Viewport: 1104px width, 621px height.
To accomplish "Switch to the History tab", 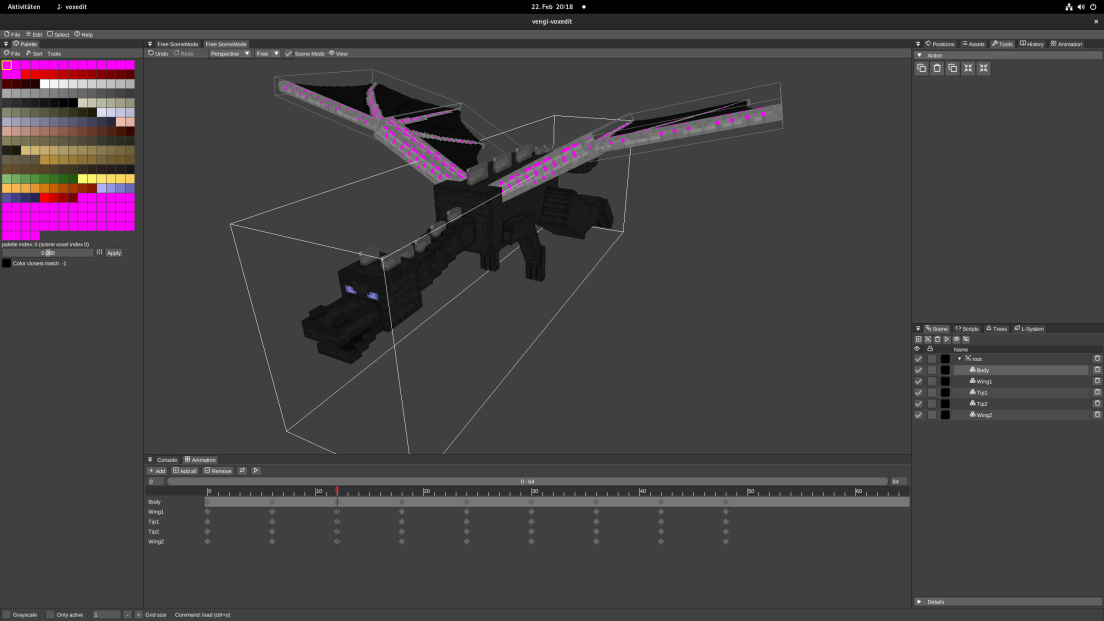I will tap(1032, 44).
